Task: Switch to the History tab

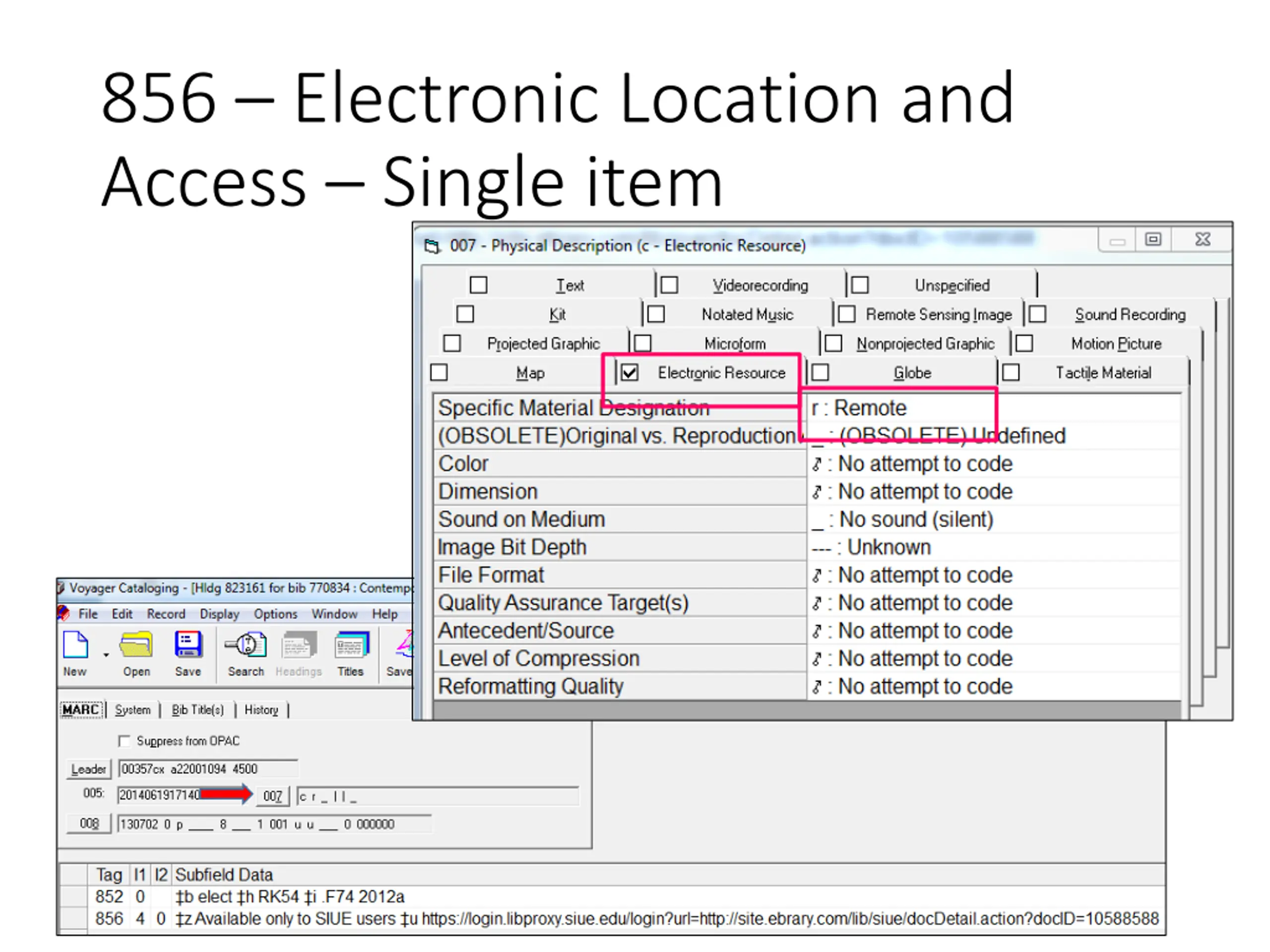Action: click(261, 710)
